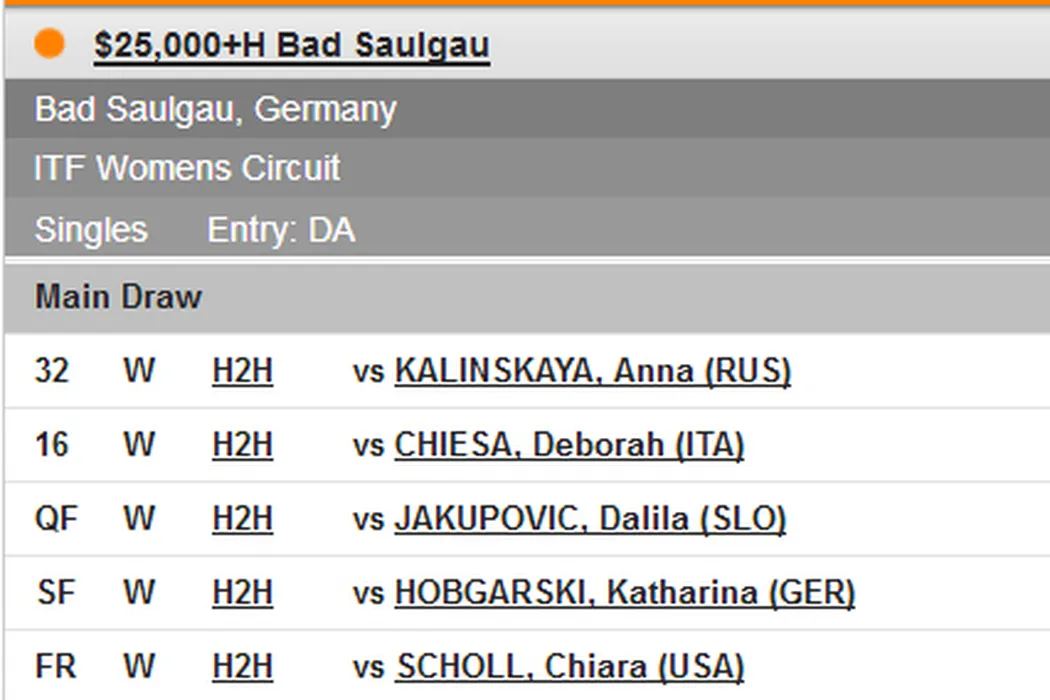Open H2H for the final against Scholl

(x=242, y=666)
